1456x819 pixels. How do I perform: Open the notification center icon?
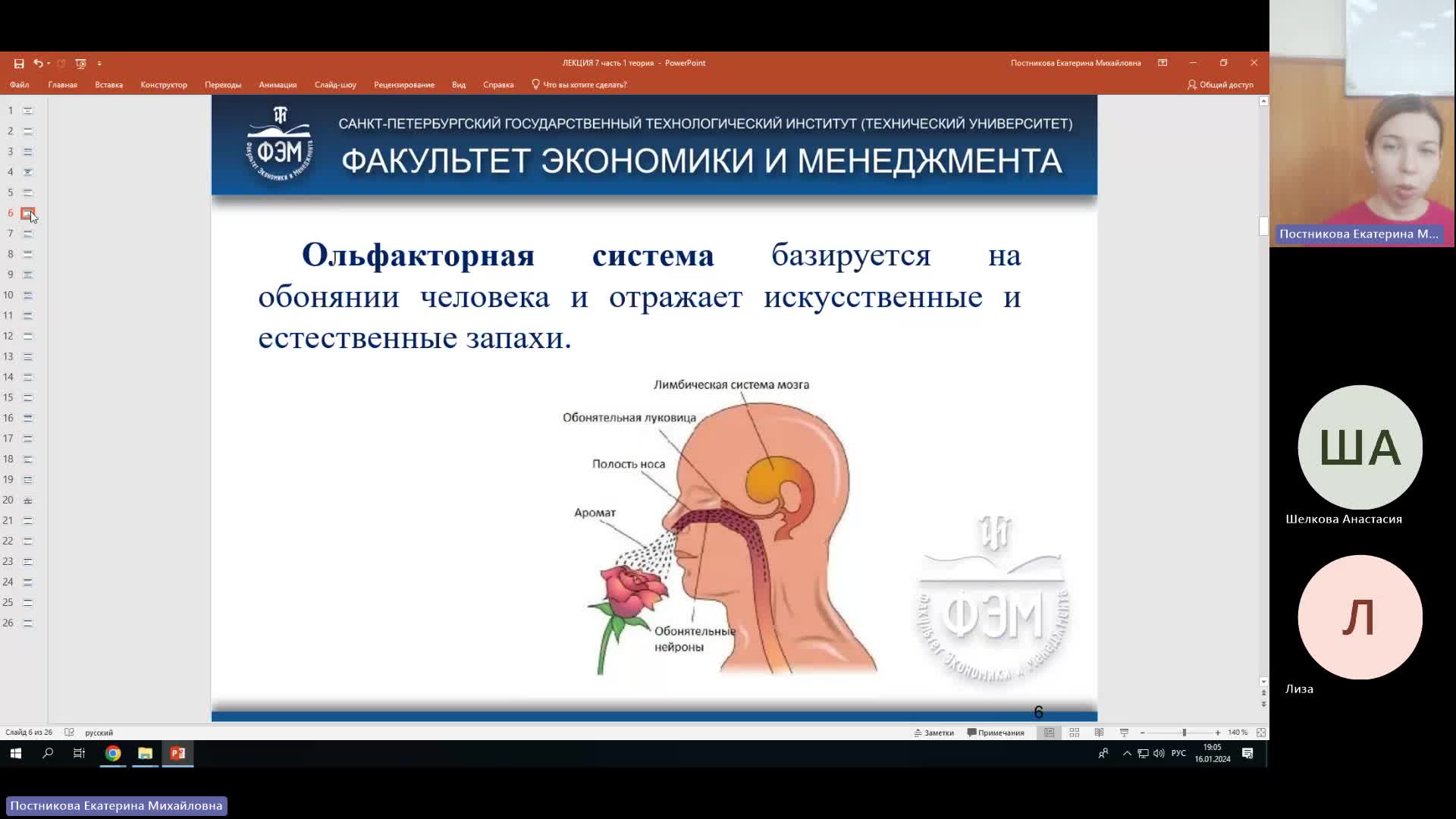1247,754
